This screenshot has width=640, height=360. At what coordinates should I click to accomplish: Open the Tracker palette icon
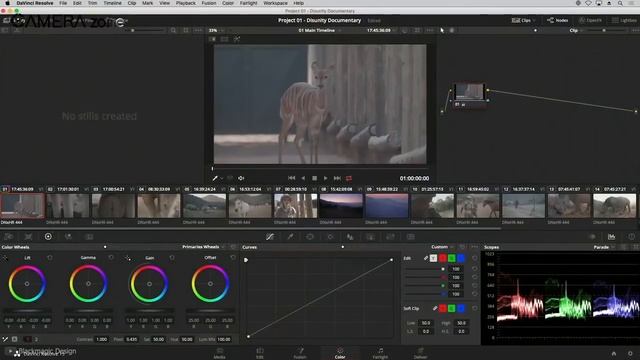tap(330, 237)
